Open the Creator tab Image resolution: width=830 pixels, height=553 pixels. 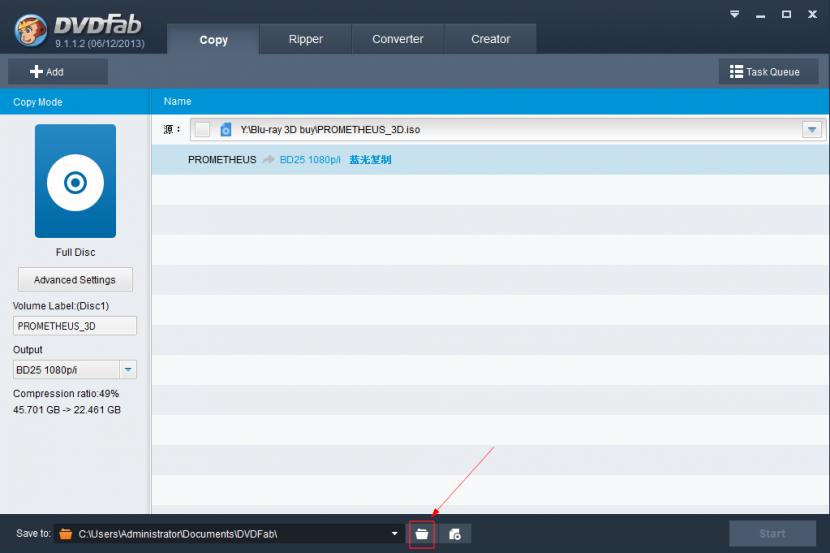[x=490, y=40]
